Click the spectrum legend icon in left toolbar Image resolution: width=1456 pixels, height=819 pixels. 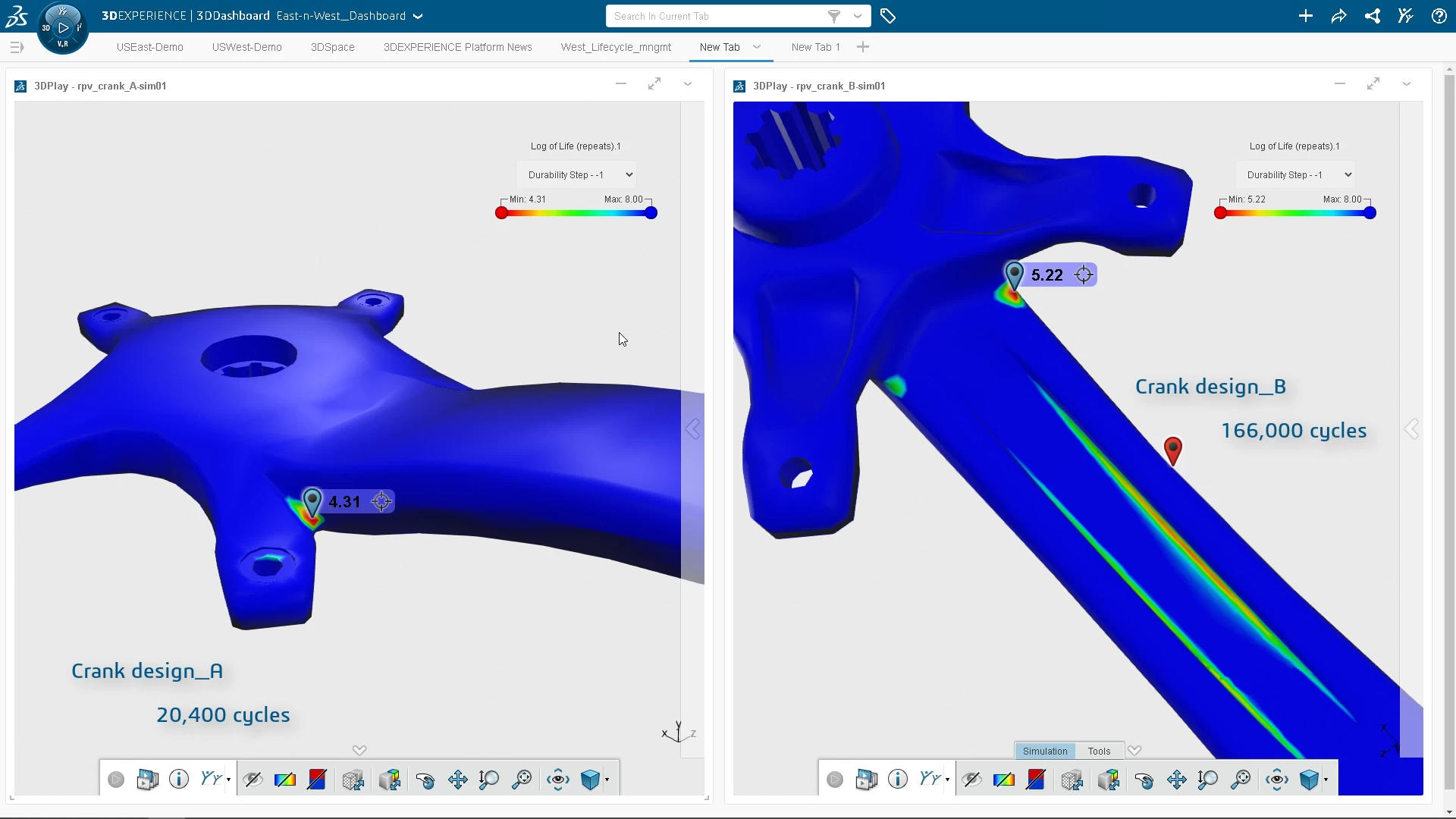(x=284, y=779)
